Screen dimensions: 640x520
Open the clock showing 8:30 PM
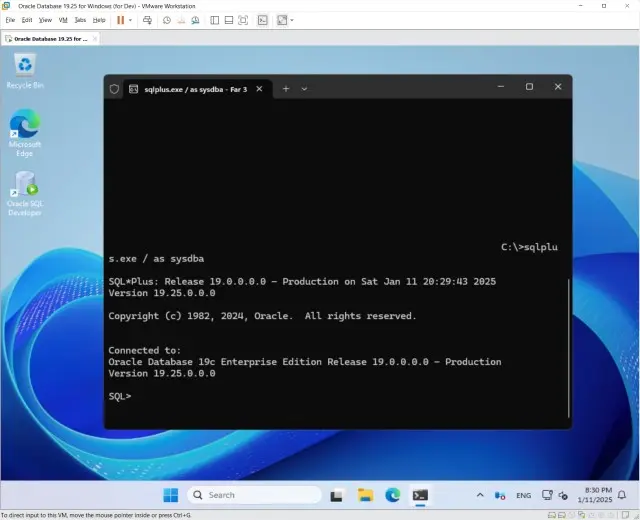pyautogui.click(x=595, y=495)
